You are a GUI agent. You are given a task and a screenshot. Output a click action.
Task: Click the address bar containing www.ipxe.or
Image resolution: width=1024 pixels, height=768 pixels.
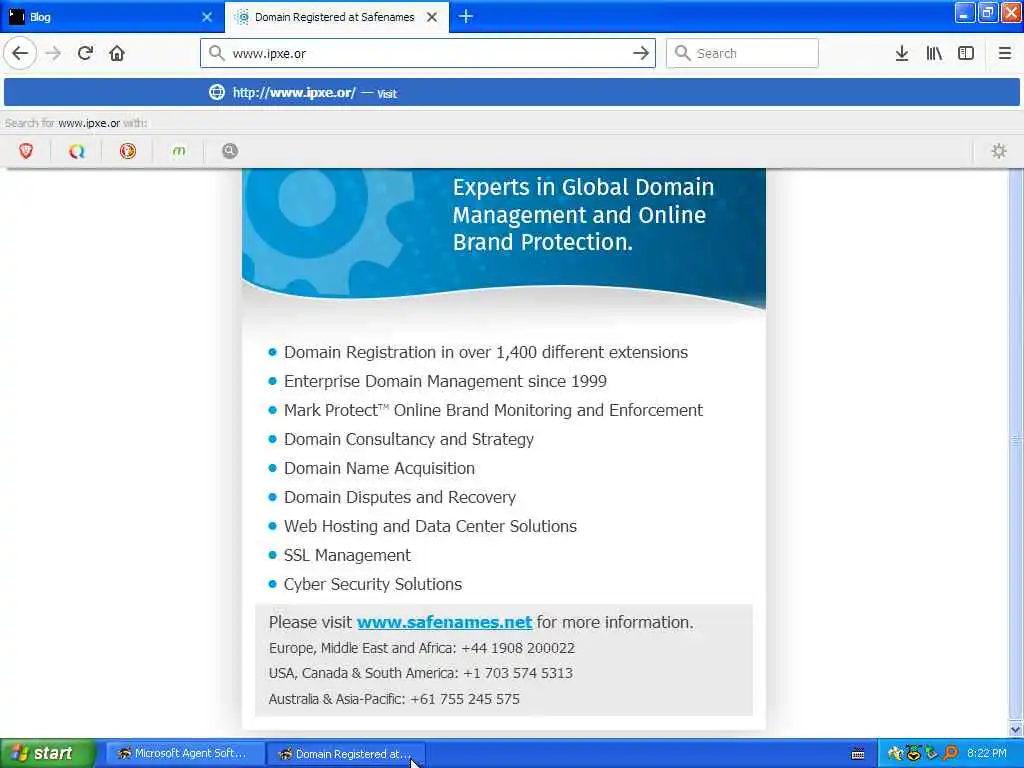tap(428, 54)
